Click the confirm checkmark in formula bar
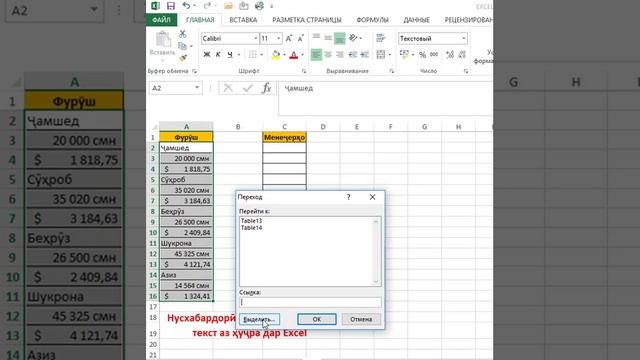 [x=247, y=88]
